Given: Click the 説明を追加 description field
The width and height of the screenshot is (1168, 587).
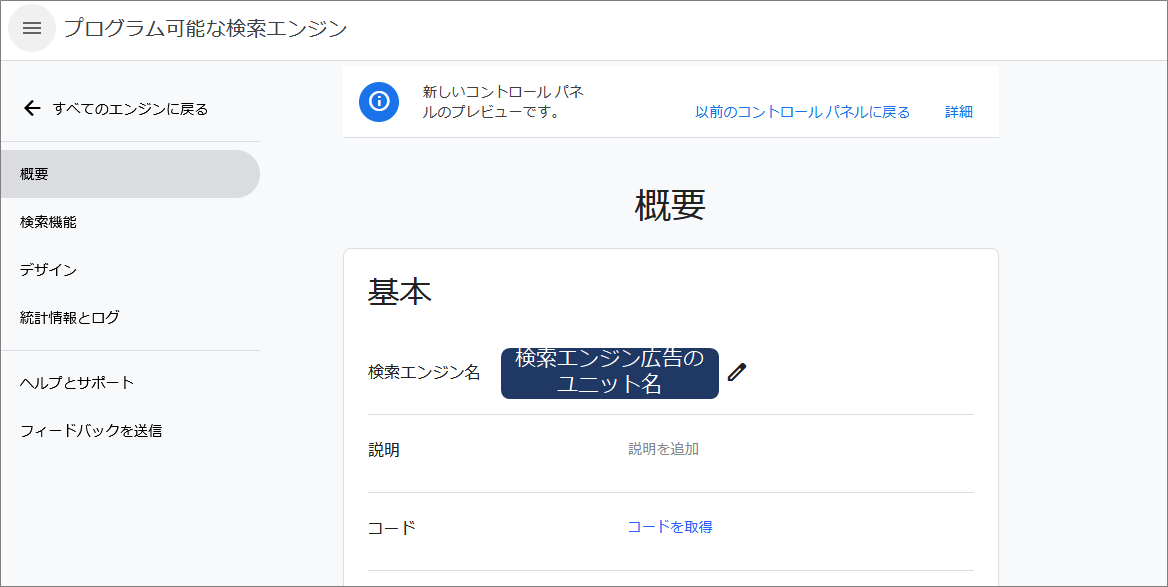Looking at the screenshot, I should 663,449.
